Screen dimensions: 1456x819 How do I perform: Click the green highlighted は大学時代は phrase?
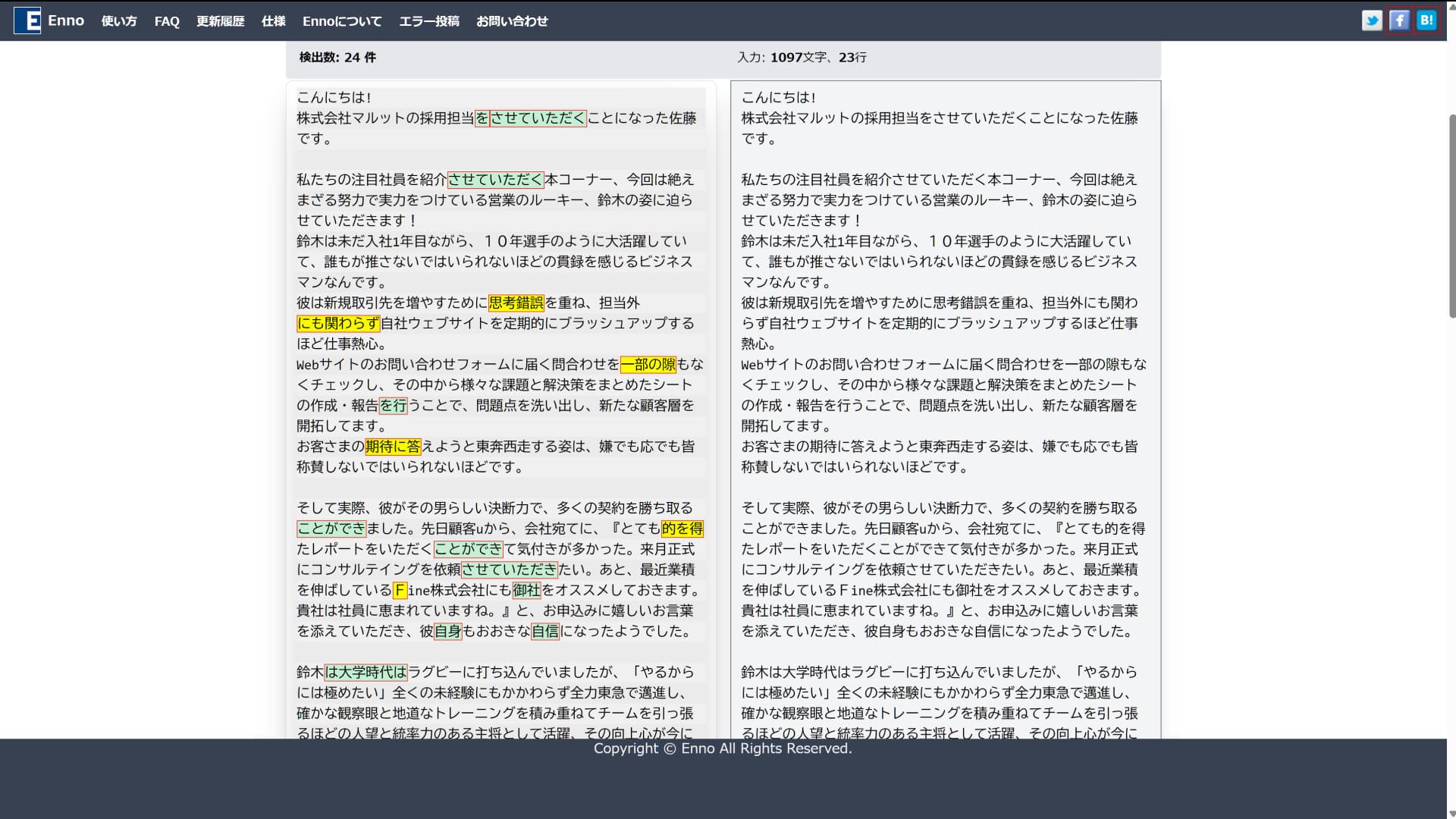tap(366, 672)
